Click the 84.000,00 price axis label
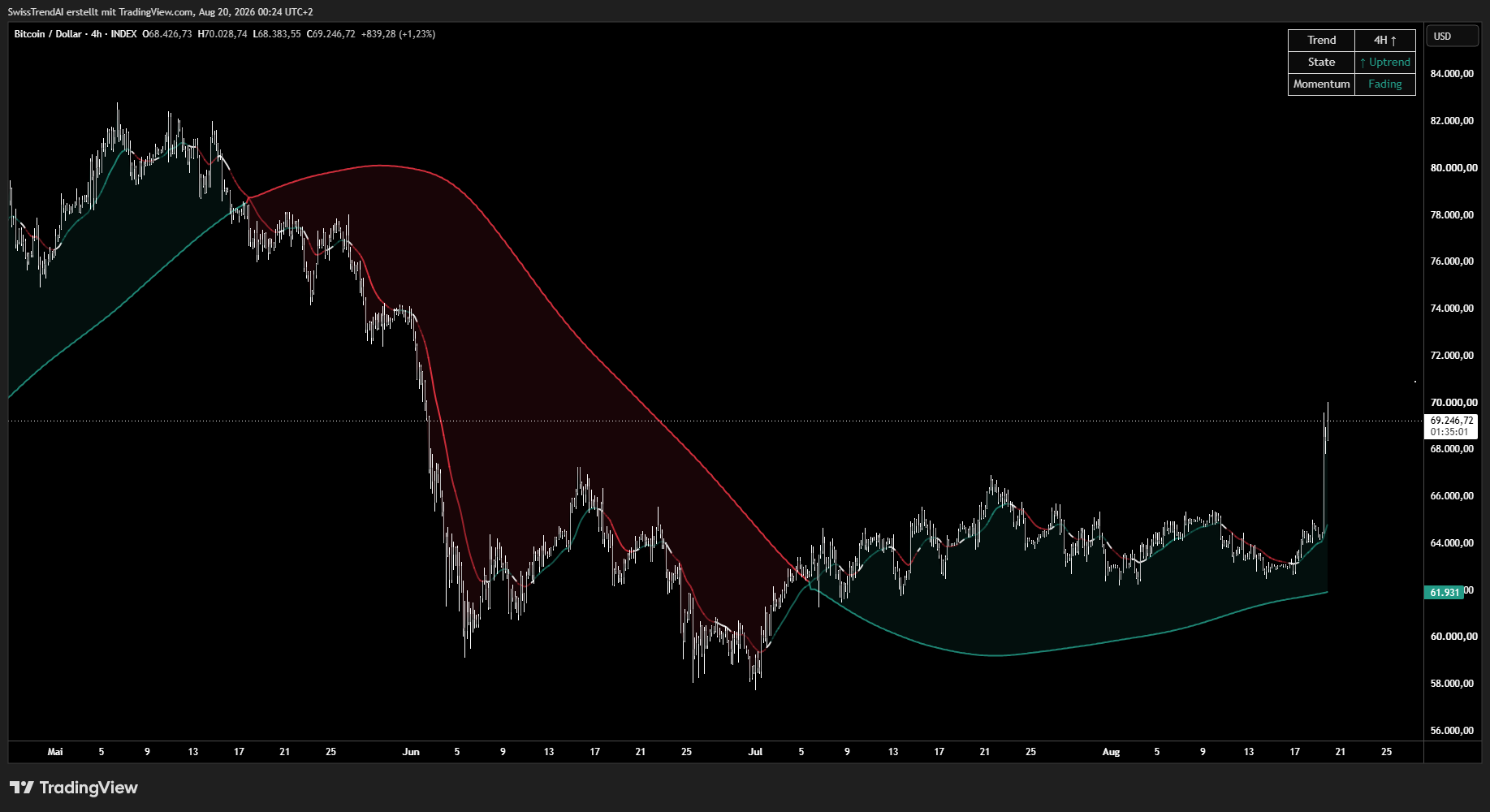 point(1452,74)
